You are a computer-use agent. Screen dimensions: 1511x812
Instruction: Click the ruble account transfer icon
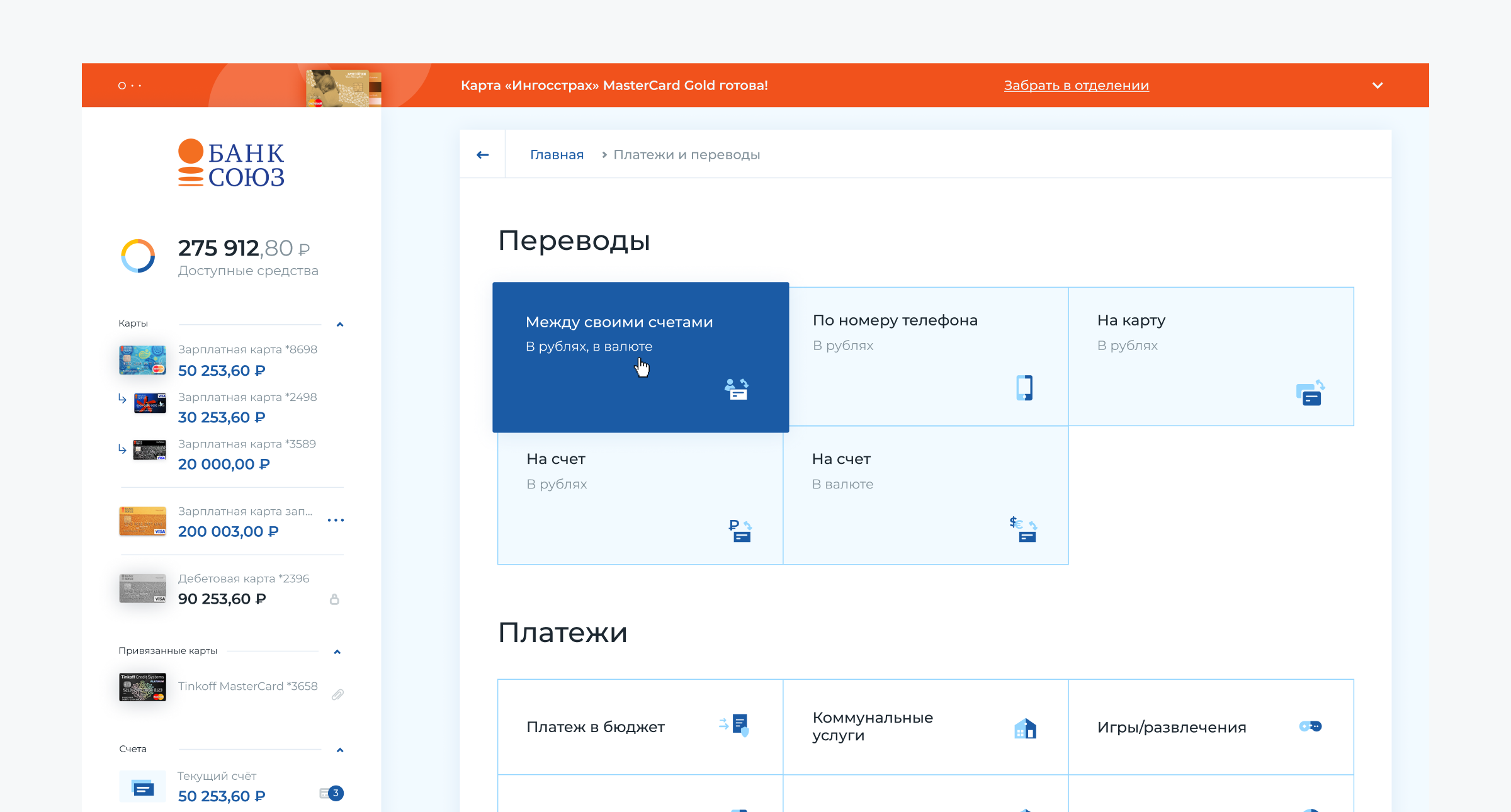(x=740, y=531)
